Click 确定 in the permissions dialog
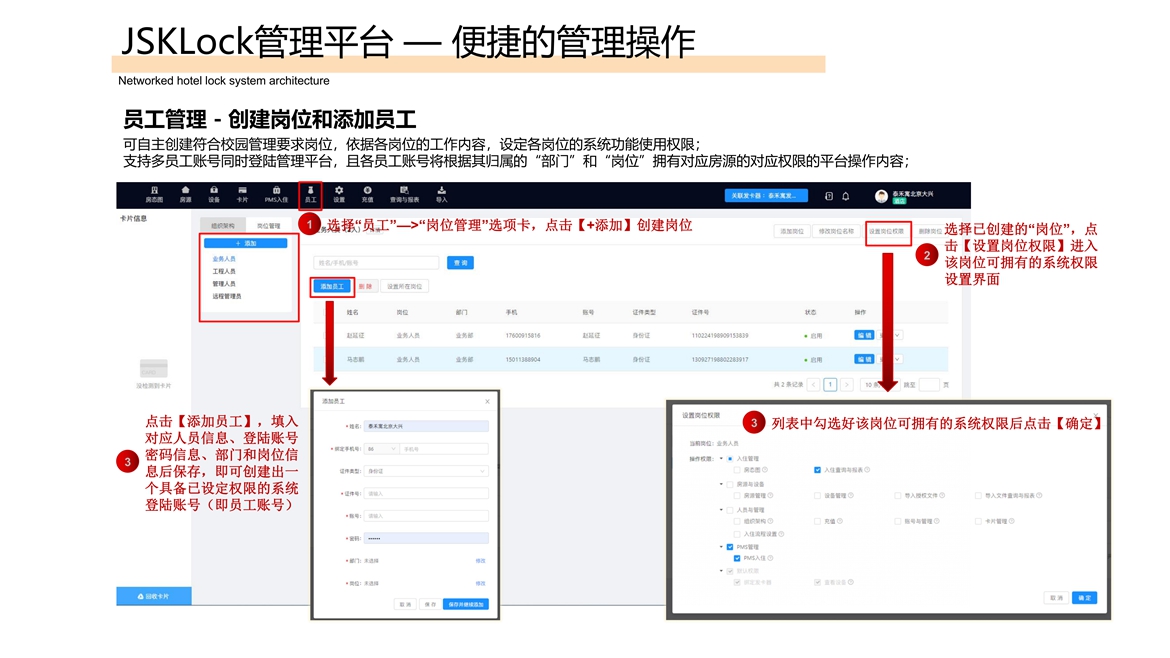 (x=1084, y=597)
